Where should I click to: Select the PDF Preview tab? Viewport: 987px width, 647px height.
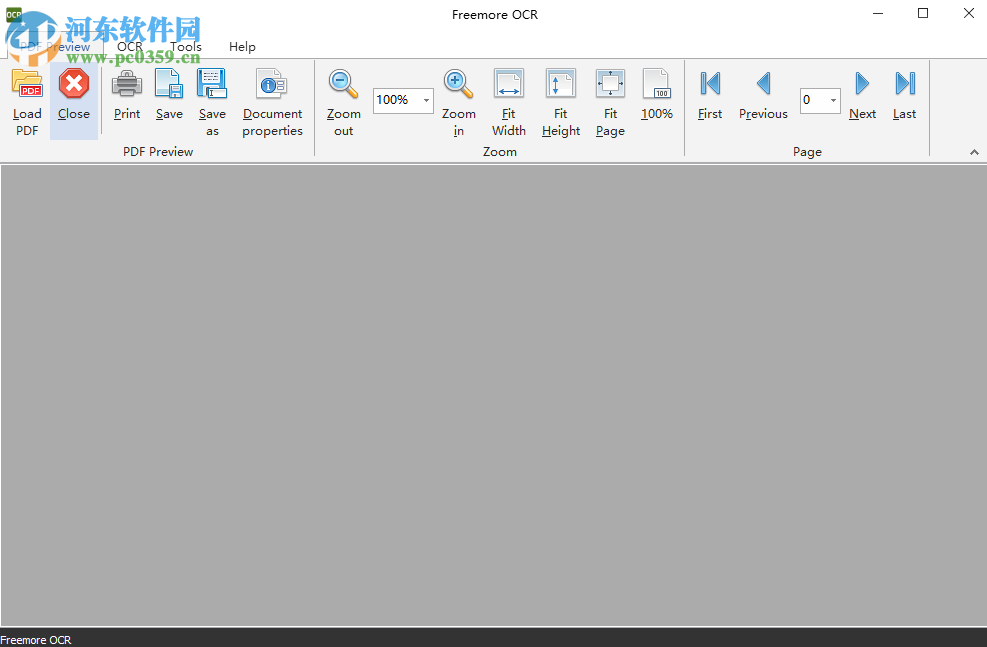tap(55, 47)
